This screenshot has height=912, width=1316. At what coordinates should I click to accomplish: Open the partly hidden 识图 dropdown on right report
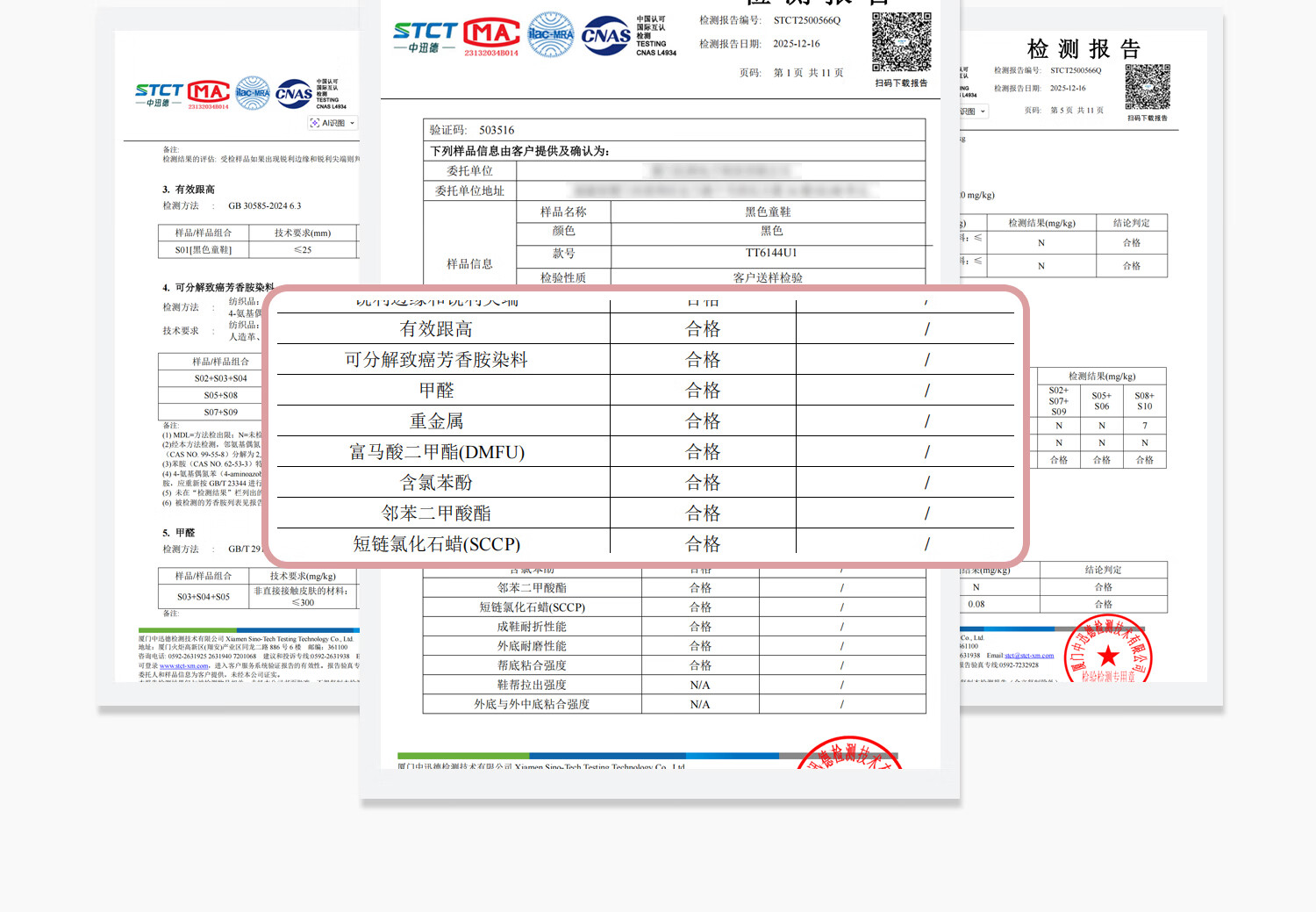[x=974, y=111]
